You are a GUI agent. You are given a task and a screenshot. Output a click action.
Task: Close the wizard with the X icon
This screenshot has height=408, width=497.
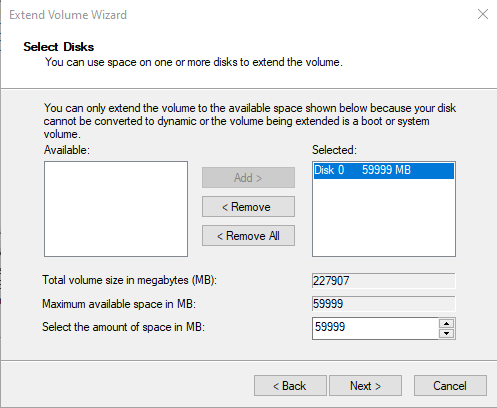pos(483,14)
